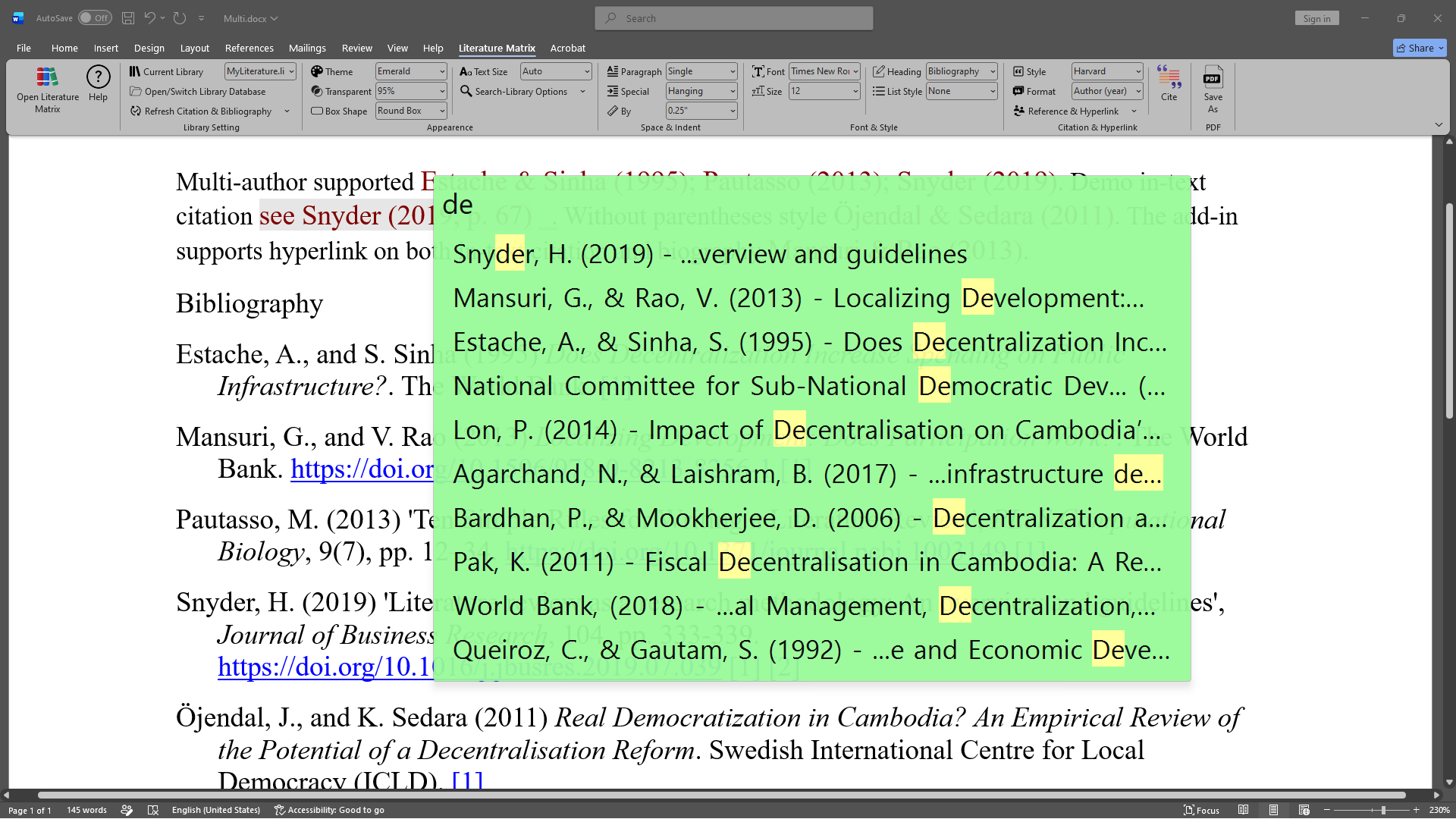Click the Redo icon
1456x819 pixels.
(x=180, y=18)
